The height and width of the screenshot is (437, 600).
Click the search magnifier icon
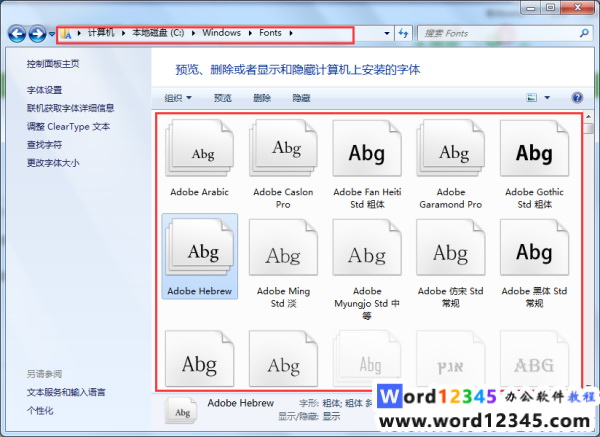click(584, 33)
